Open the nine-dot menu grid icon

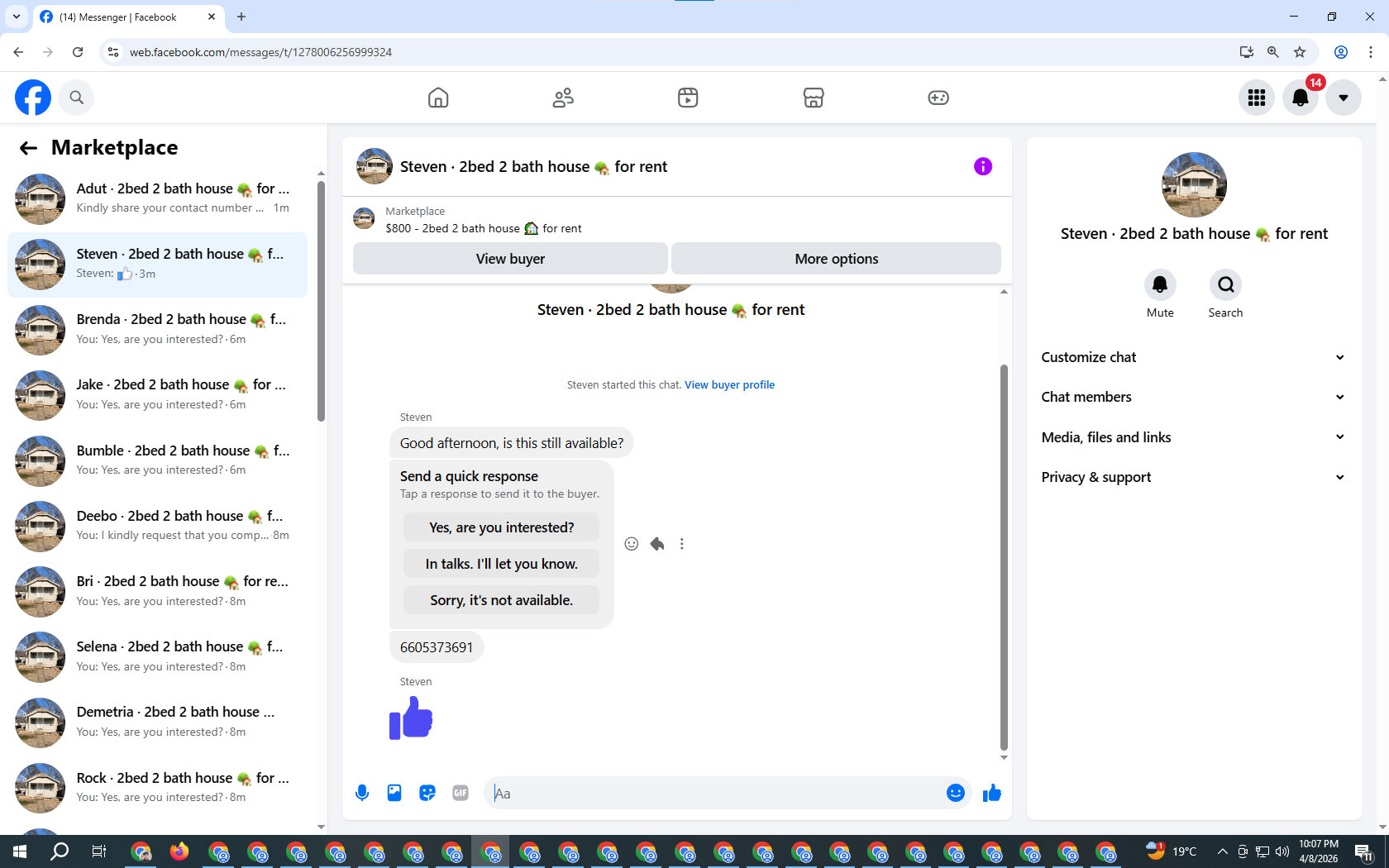click(x=1257, y=98)
